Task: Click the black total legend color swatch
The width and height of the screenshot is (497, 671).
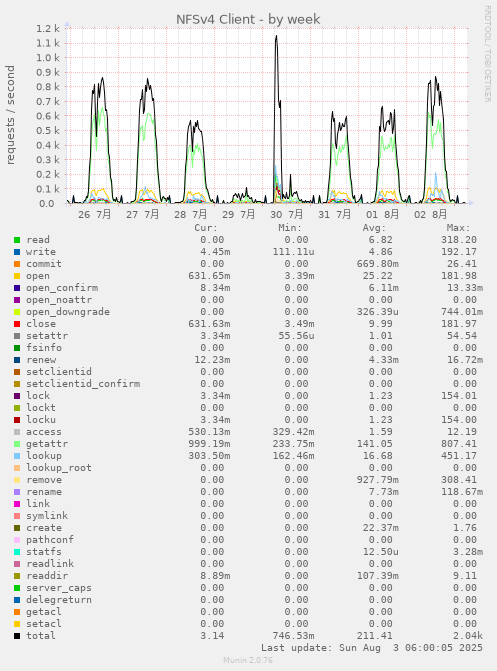Action: point(17,636)
